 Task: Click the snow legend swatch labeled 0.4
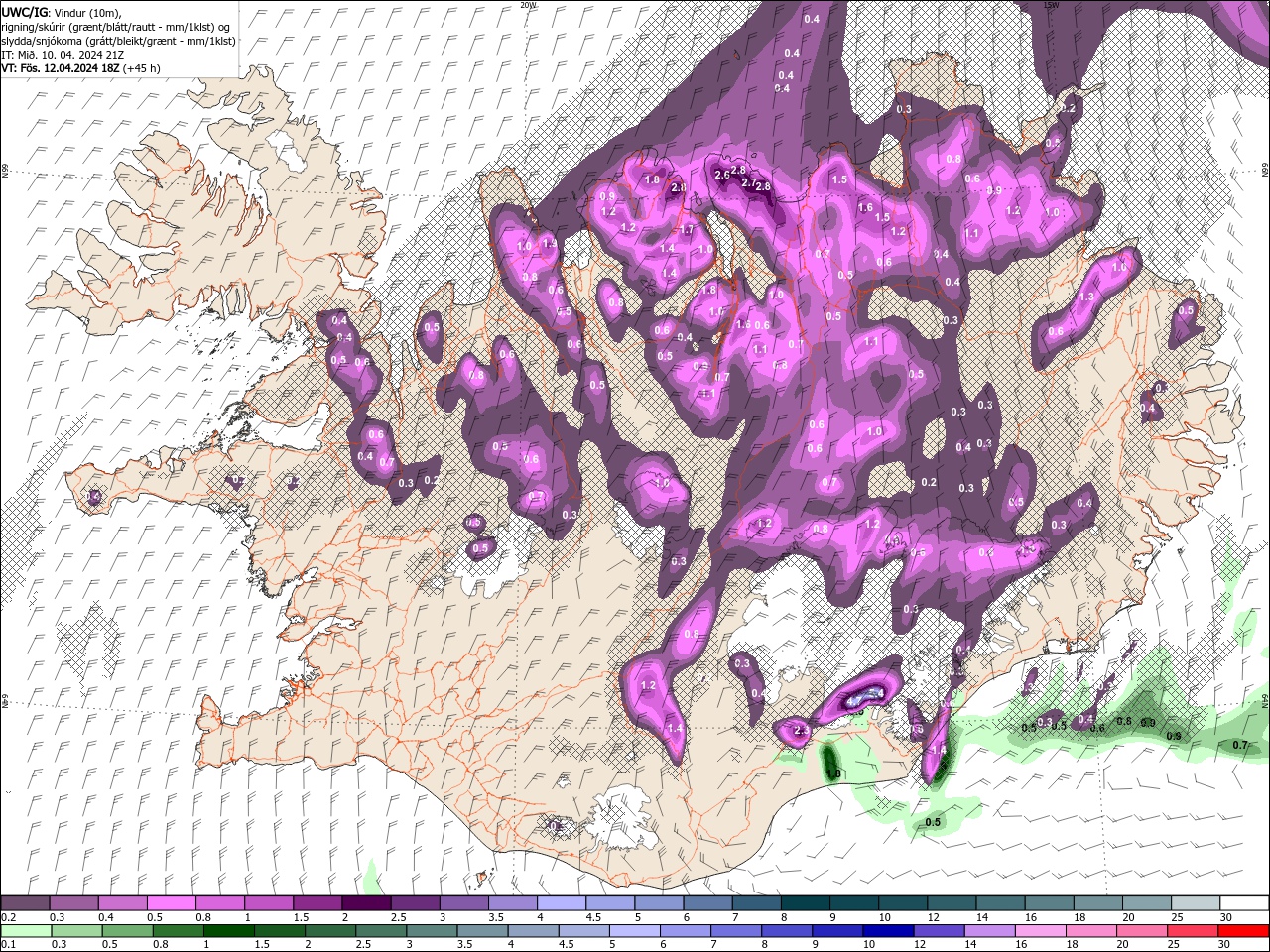click(122, 903)
